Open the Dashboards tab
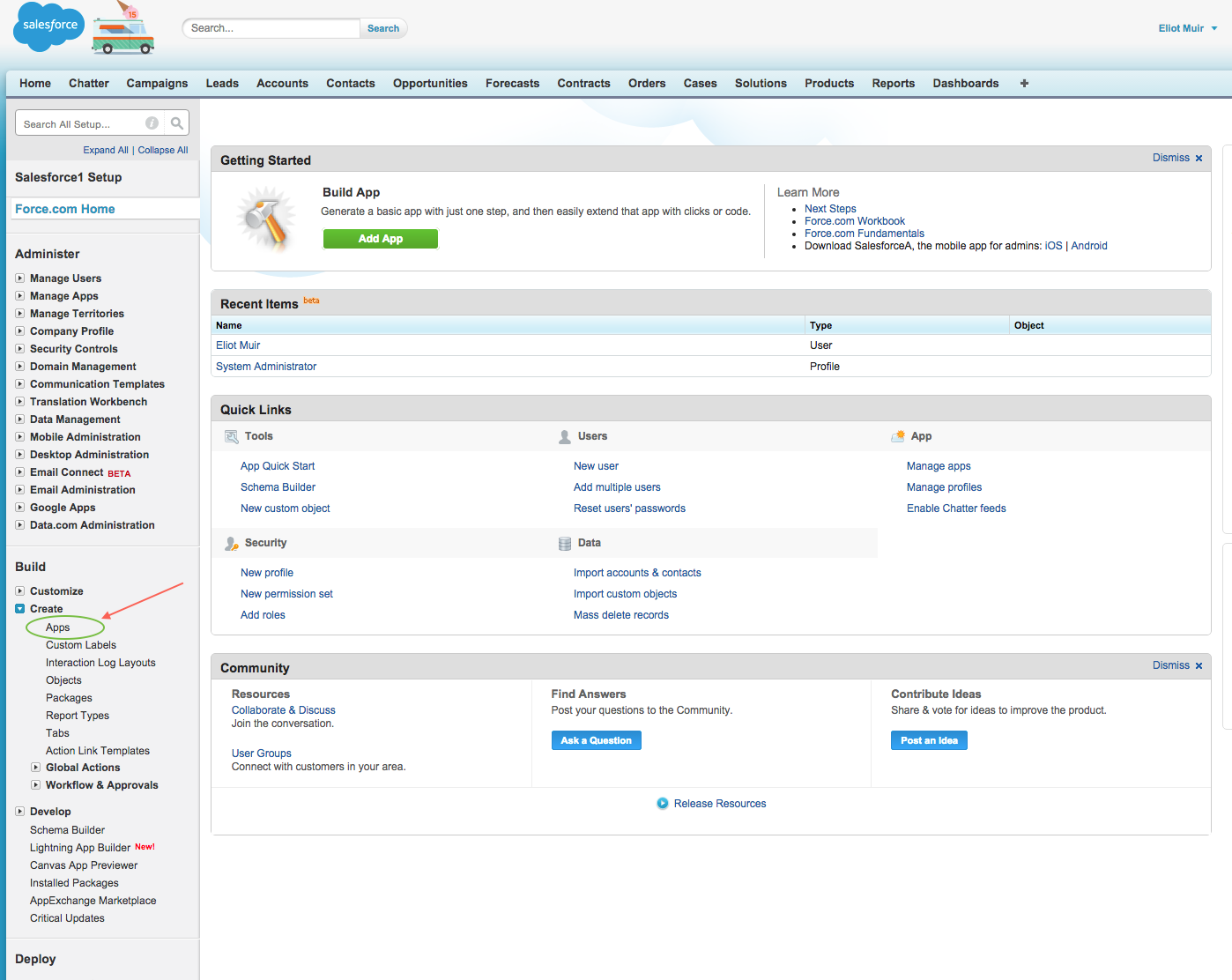Image resolution: width=1232 pixels, height=980 pixels. [966, 84]
